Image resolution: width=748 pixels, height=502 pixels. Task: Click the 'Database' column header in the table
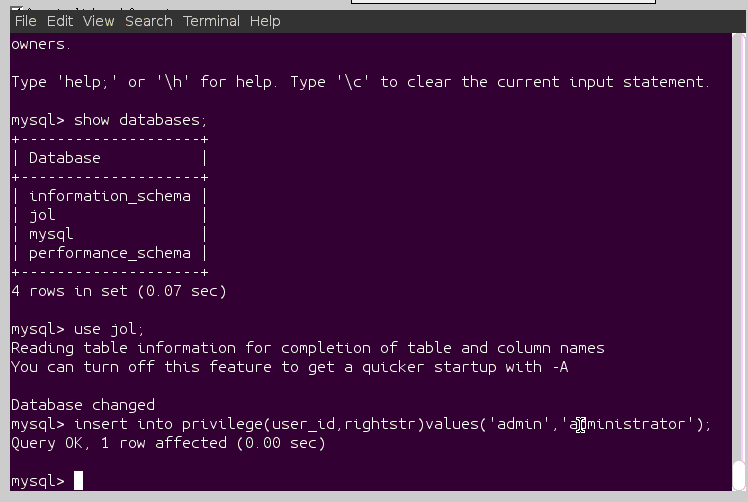(x=65, y=158)
